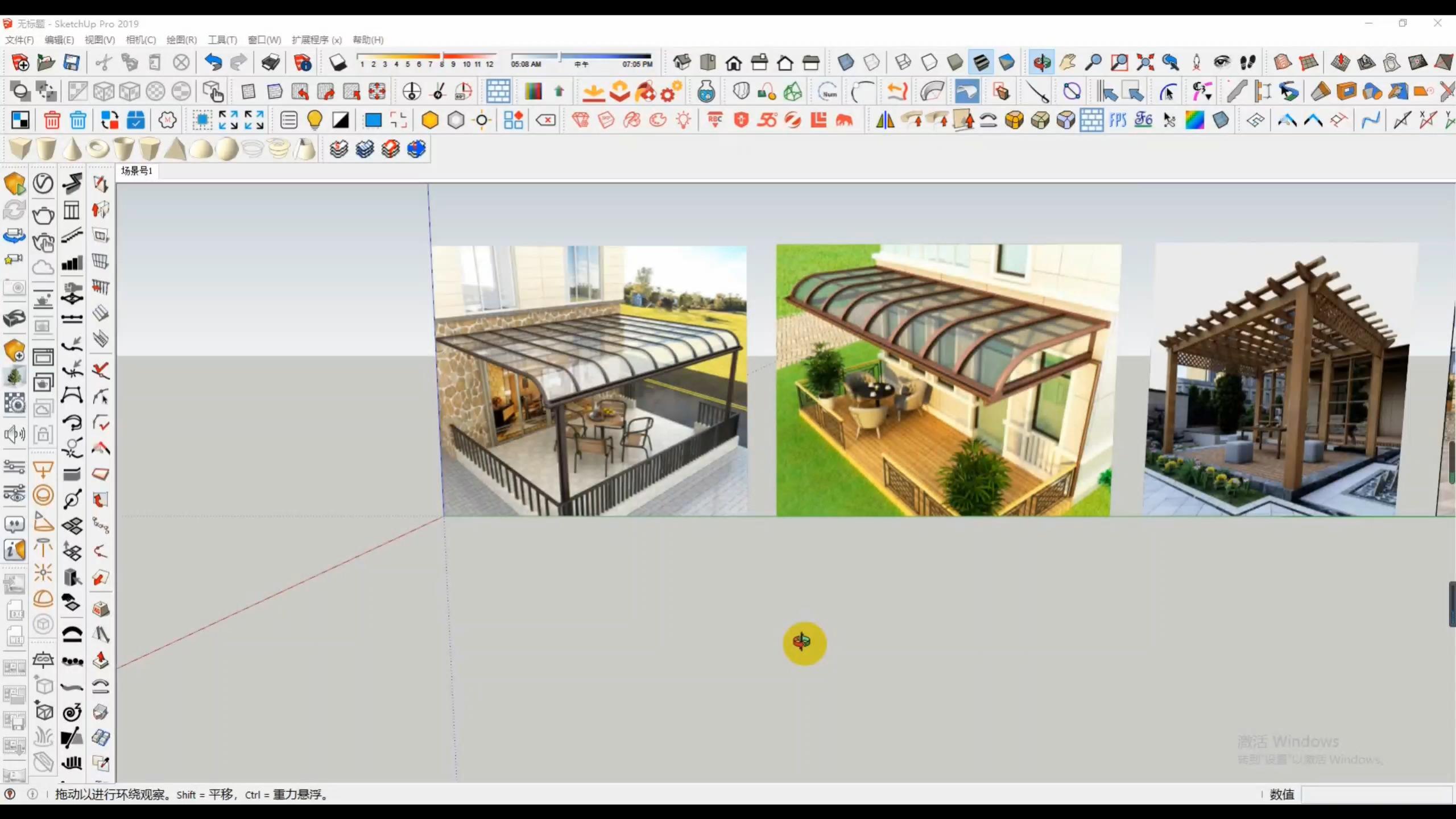Image resolution: width=1456 pixels, height=819 pixels.
Task: Click the Save floppy disk icon
Action: click(x=71, y=62)
